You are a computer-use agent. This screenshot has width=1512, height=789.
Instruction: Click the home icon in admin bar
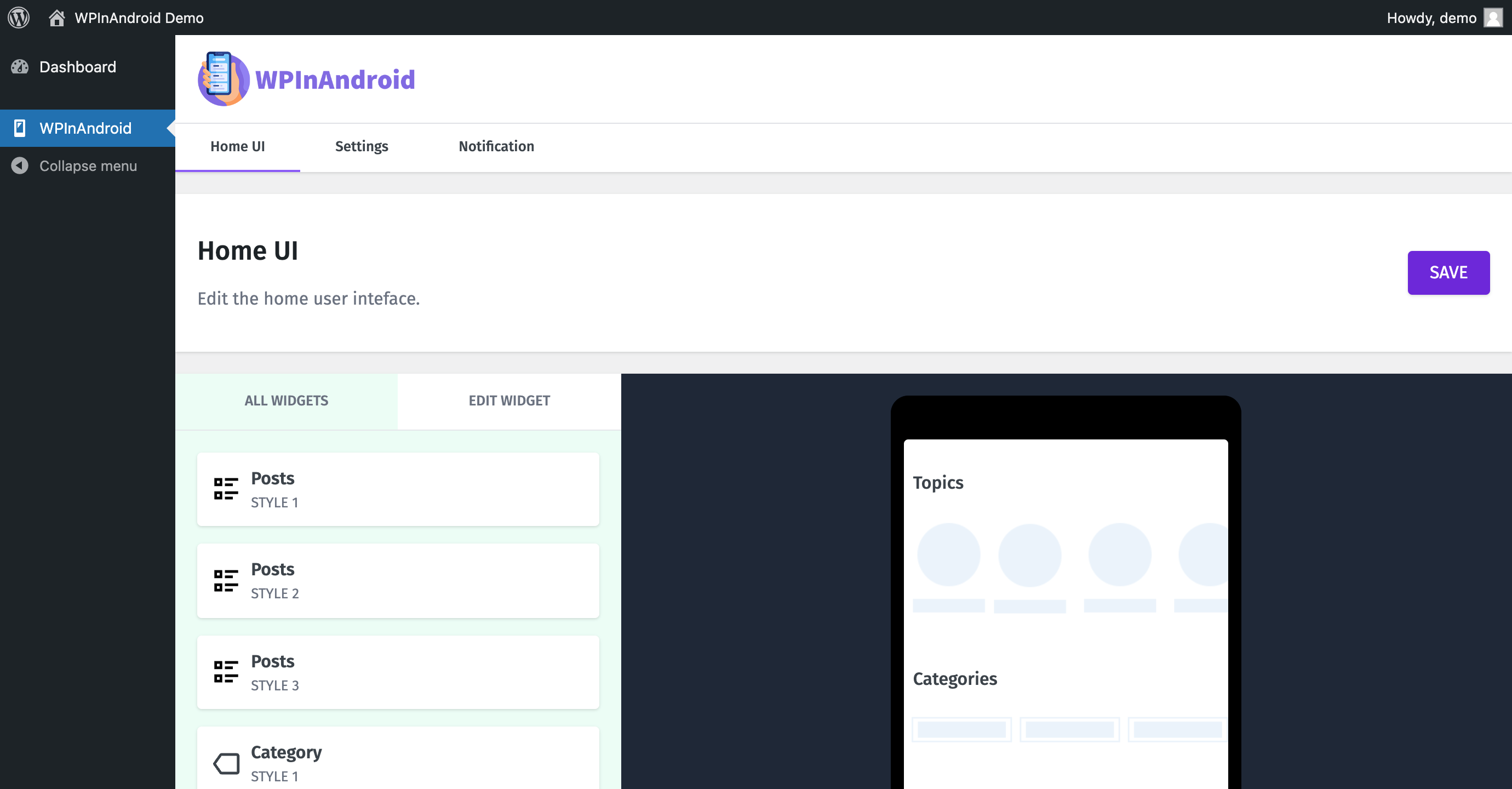click(56, 18)
